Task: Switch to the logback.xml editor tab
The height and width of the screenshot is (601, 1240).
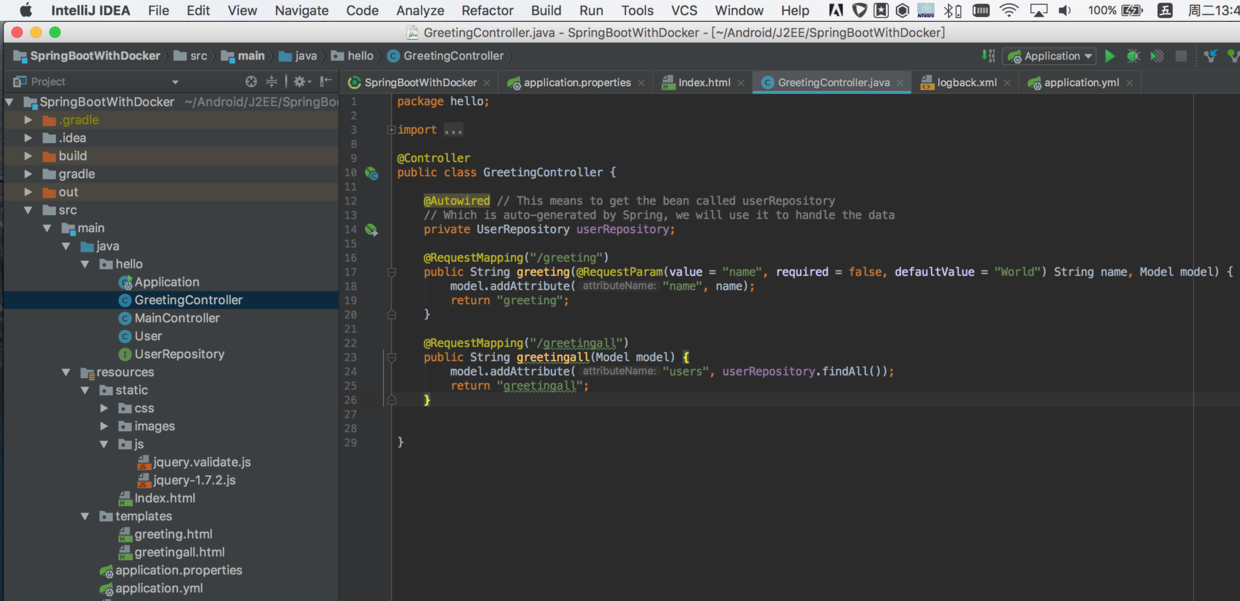Action: click(967, 83)
